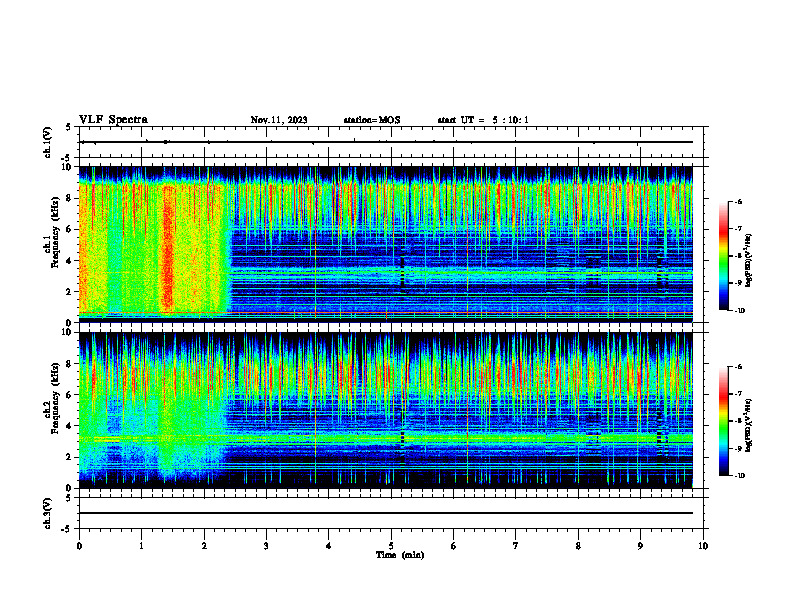This screenshot has width=792, height=612.
Task: Click the ch.3 voltage waveform trace
Action: point(386,513)
